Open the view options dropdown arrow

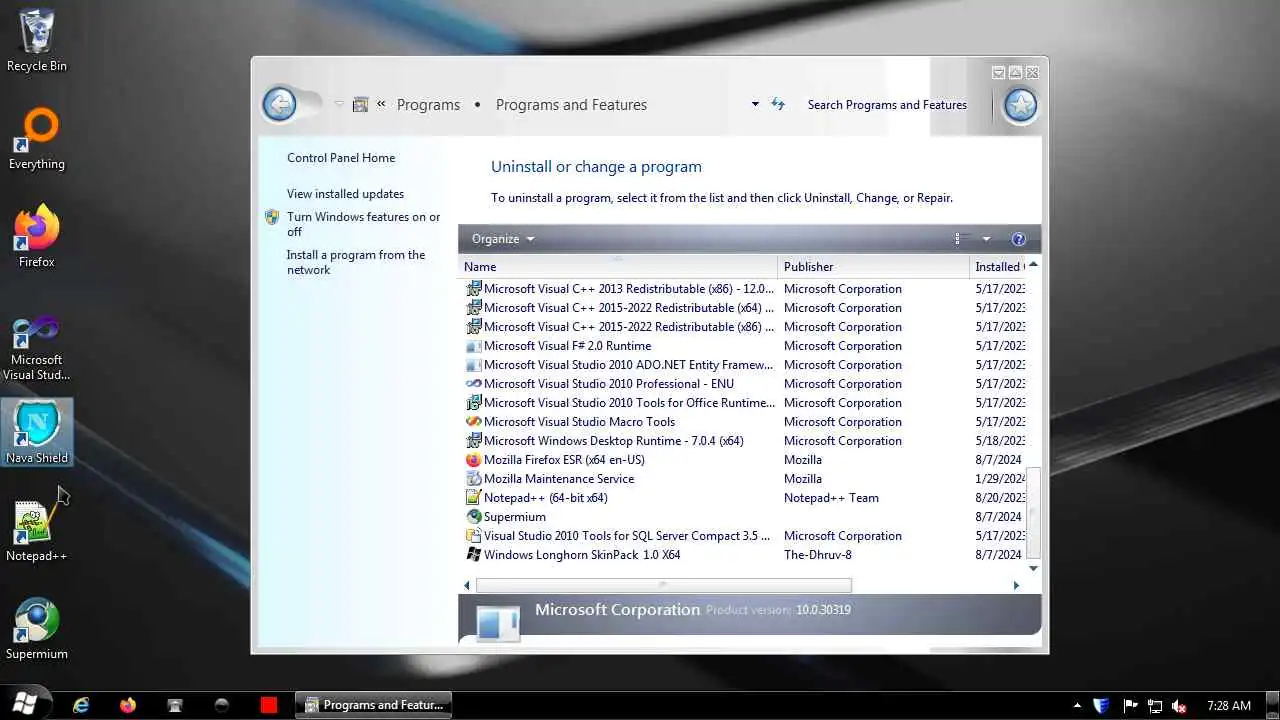(x=986, y=239)
